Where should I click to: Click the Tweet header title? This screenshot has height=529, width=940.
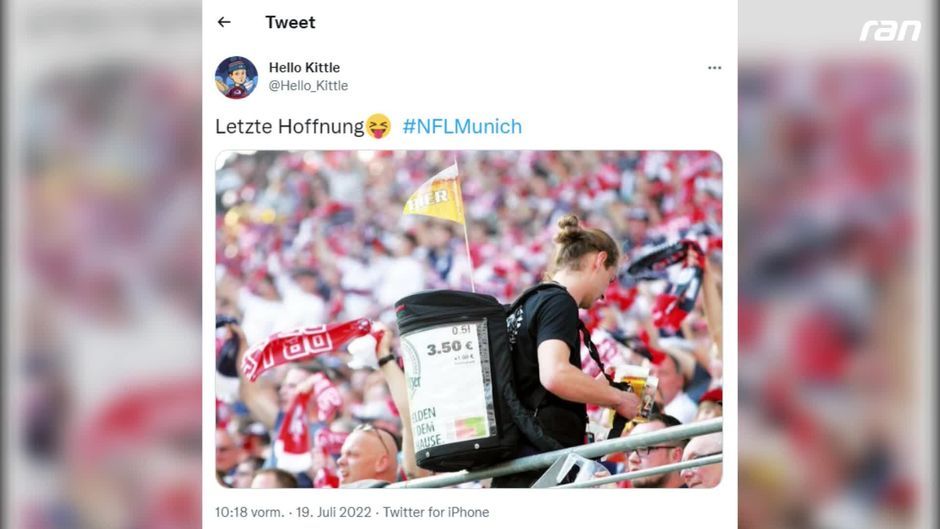(290, 22)
